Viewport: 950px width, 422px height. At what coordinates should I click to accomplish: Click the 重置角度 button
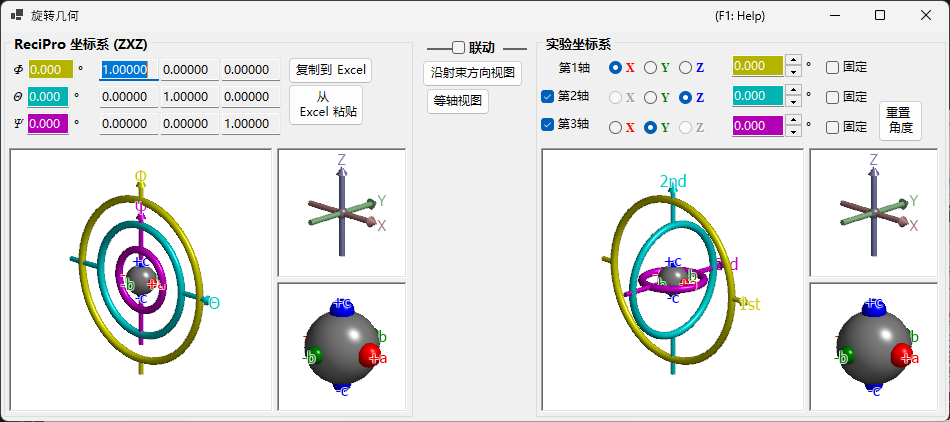[x=900, y=120]
